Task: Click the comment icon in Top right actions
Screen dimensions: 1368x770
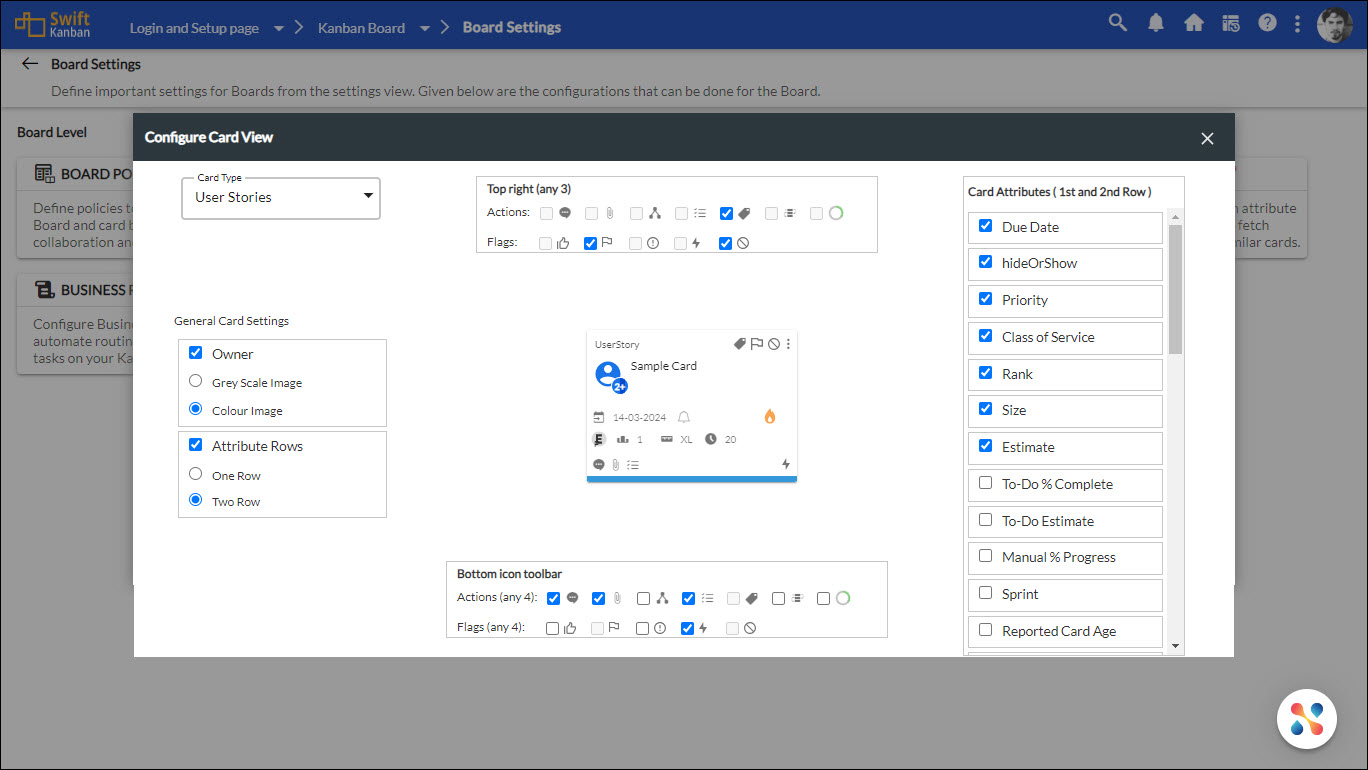Action: (565, 212)
